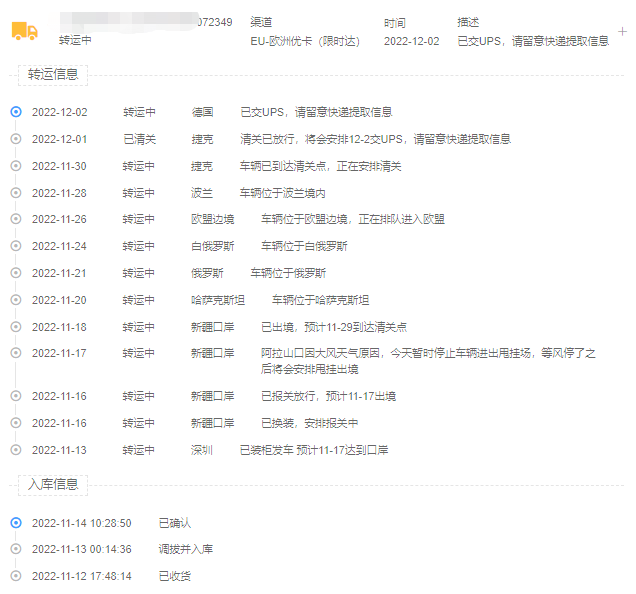
Task: Click the timeline dot for 已报关放行
Action: pyautogui.click(x=16, y=396)
